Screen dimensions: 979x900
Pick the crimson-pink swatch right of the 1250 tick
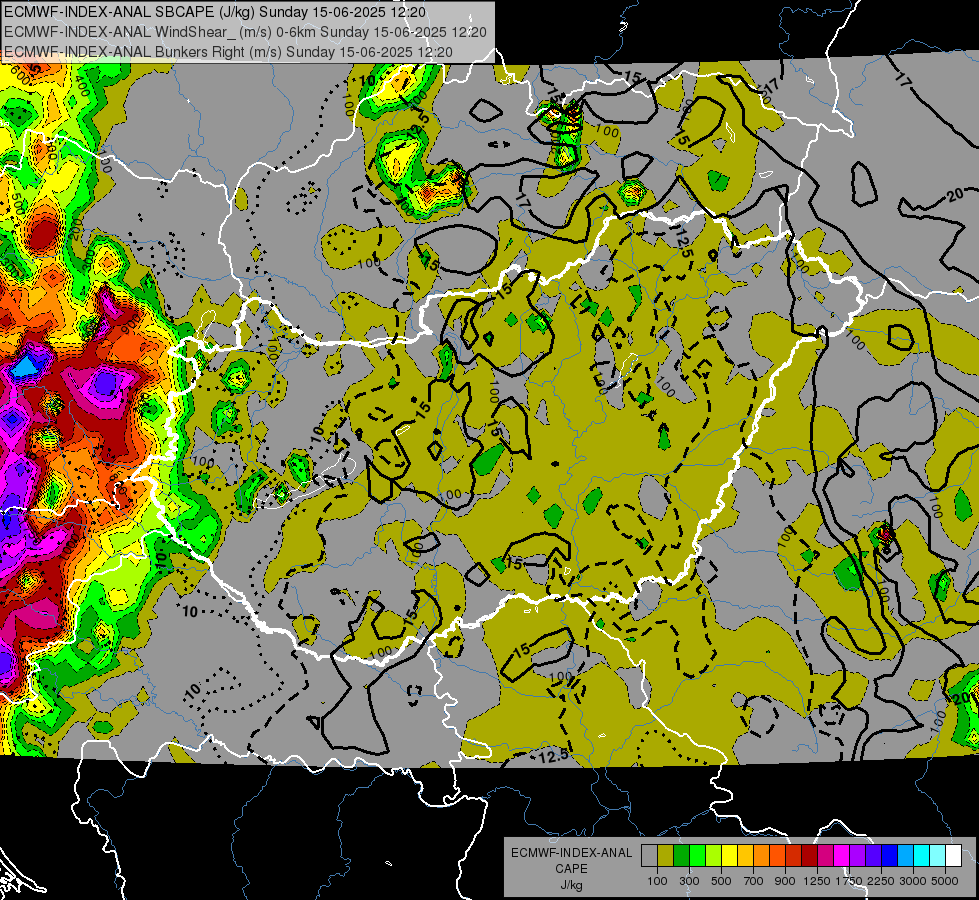coord(825,856)
